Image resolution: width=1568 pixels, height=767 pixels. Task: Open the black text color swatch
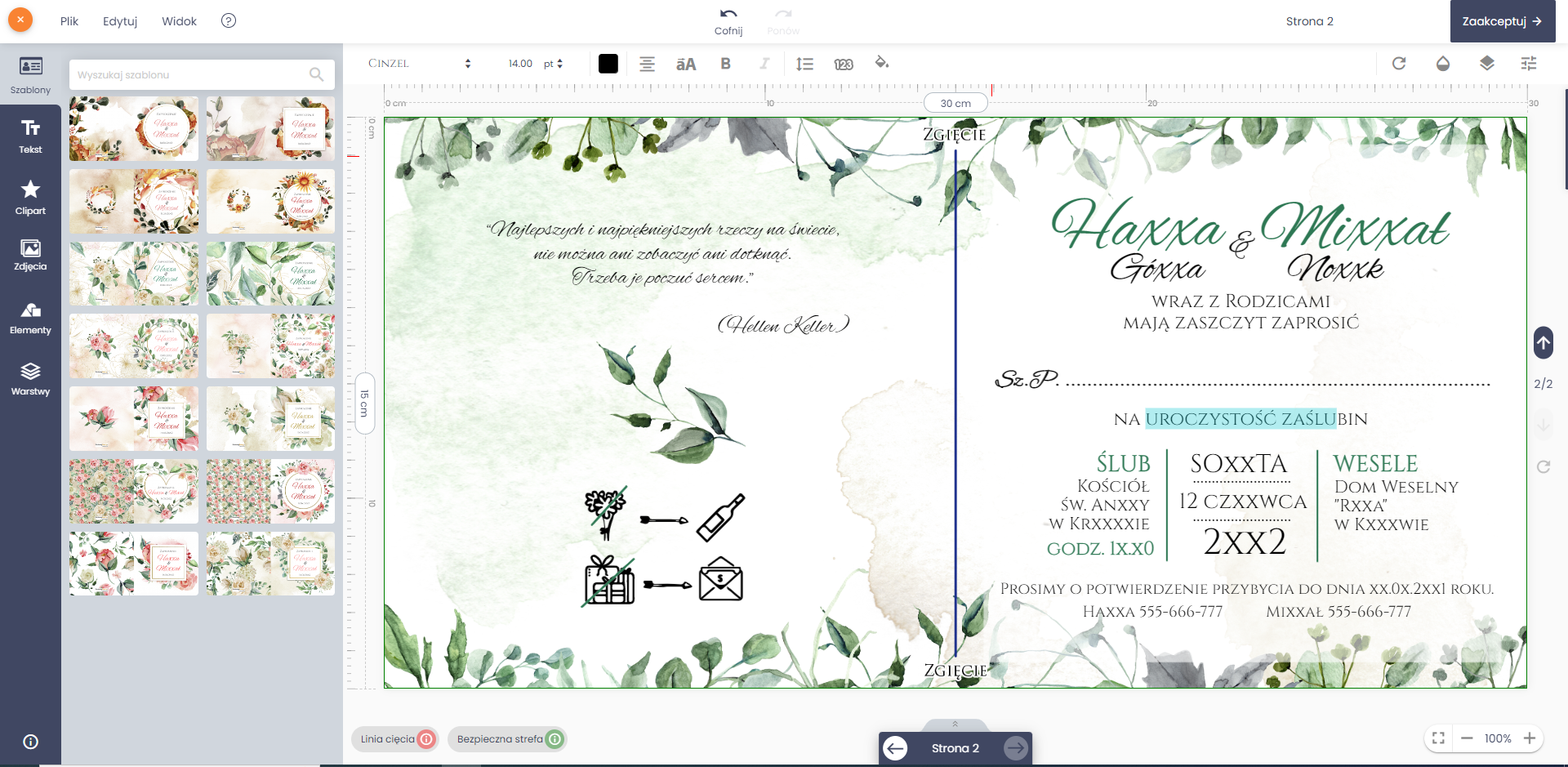pyautogui.click(x=608, y=64)
